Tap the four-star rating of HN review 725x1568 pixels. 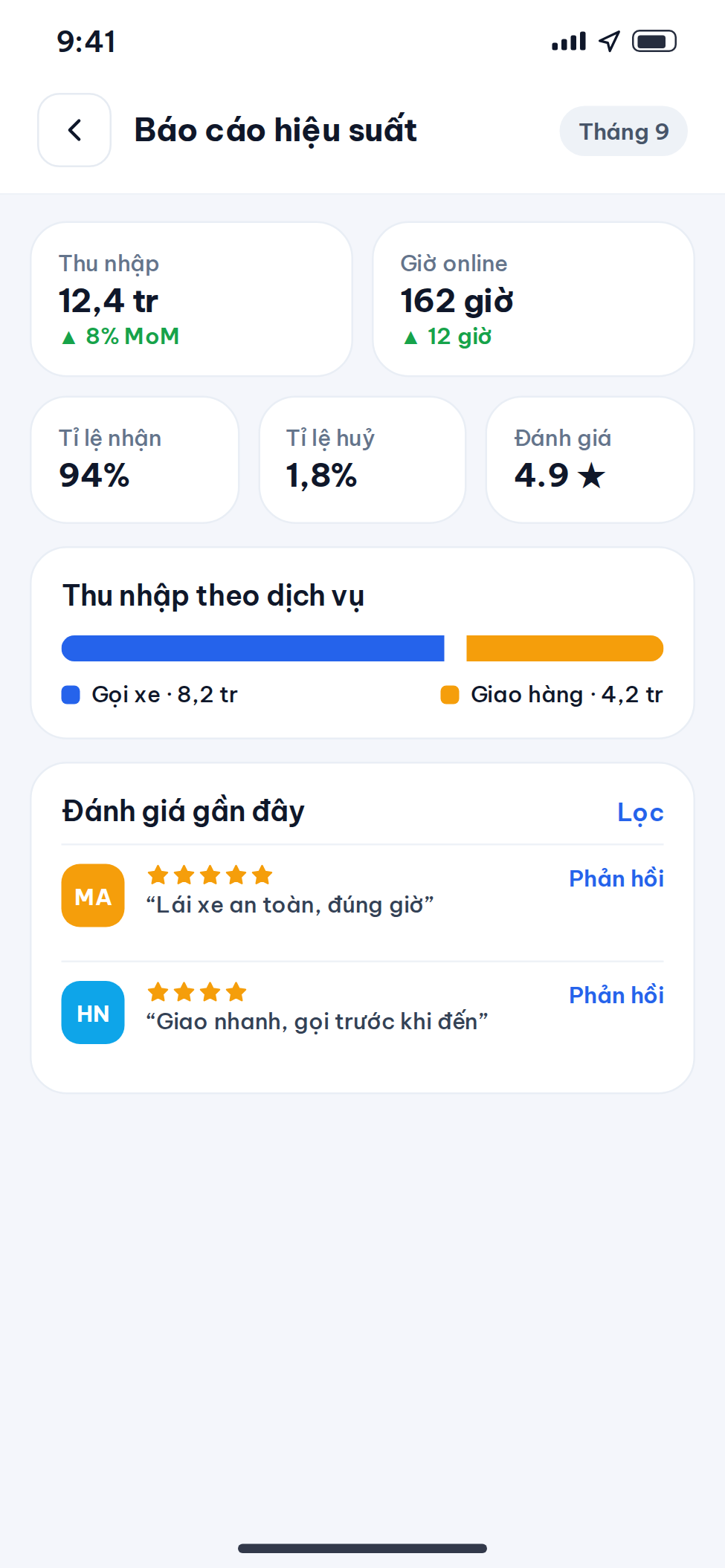coord(197,991)
